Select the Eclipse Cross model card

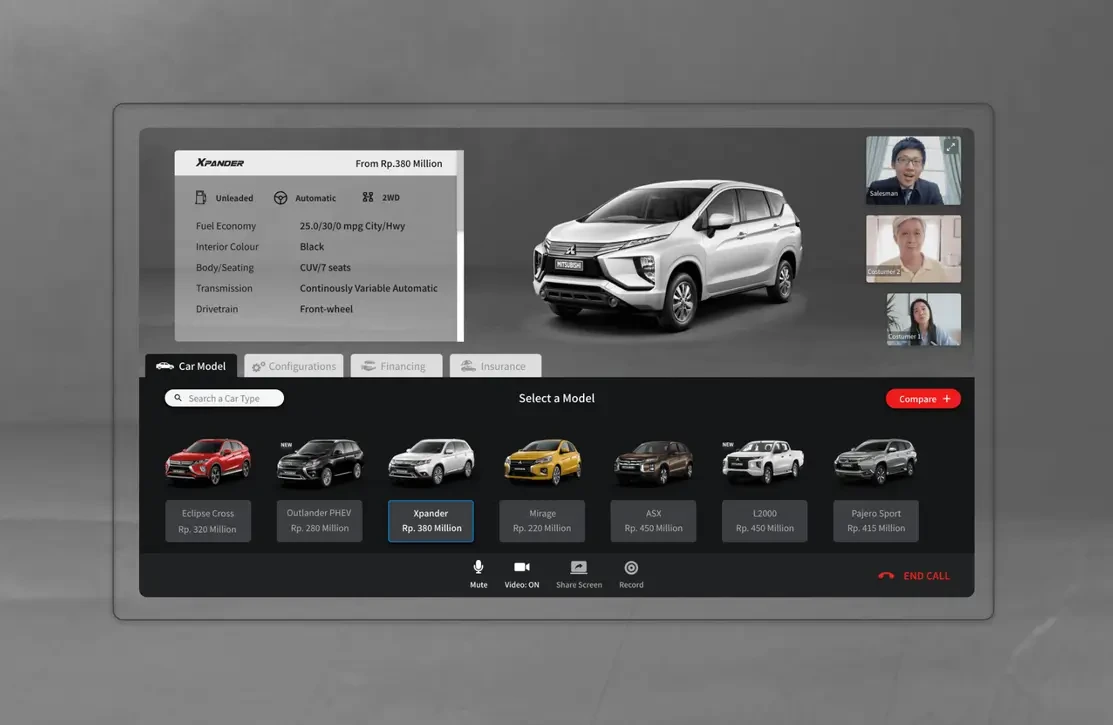click(x=208, y=521)
